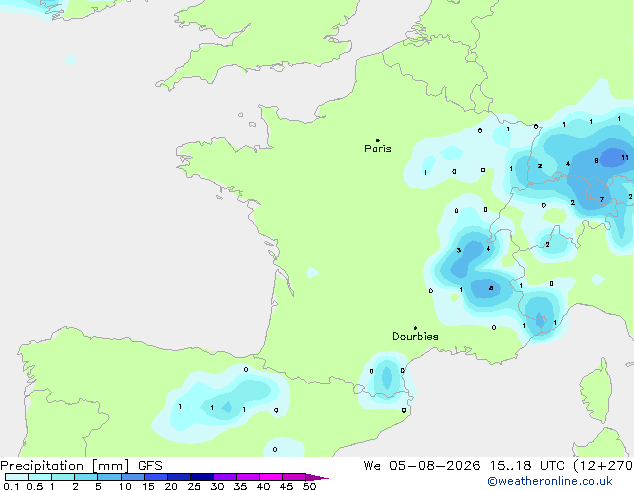Click the Dourbies location dot marker
This screenshot has height=490, width=634.
click(x=415, y=328)
